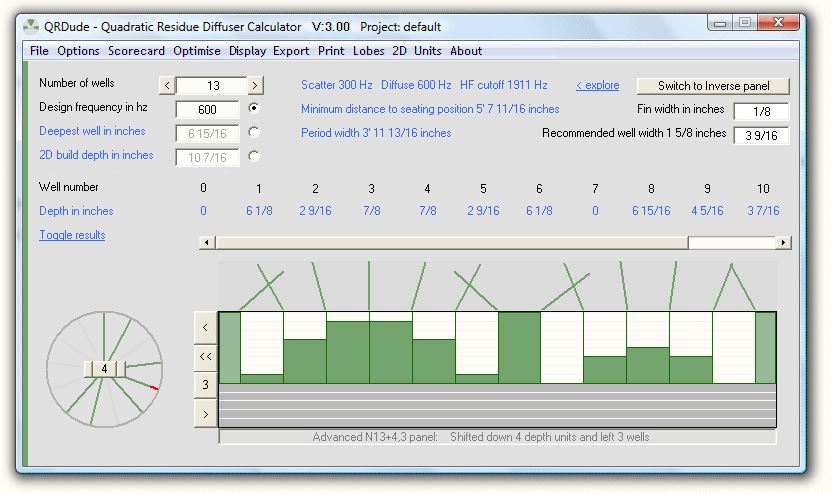Click the Deepest well field showing 6 15/16
The image size is (831, 494).
tap(207, 134)
